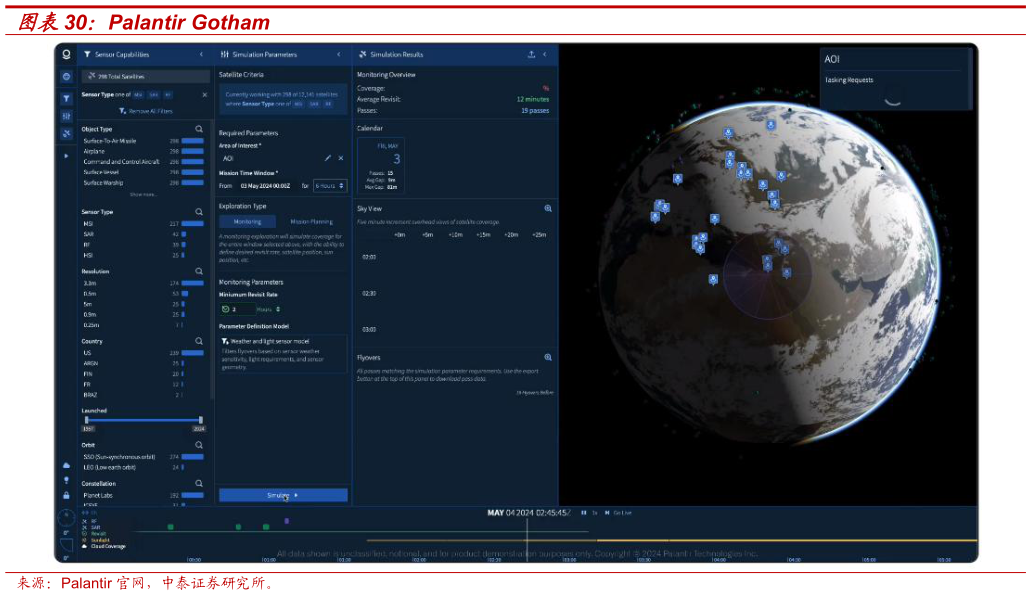Select the Monitoring exploration type
The image size is (1031, 596).
247,222
